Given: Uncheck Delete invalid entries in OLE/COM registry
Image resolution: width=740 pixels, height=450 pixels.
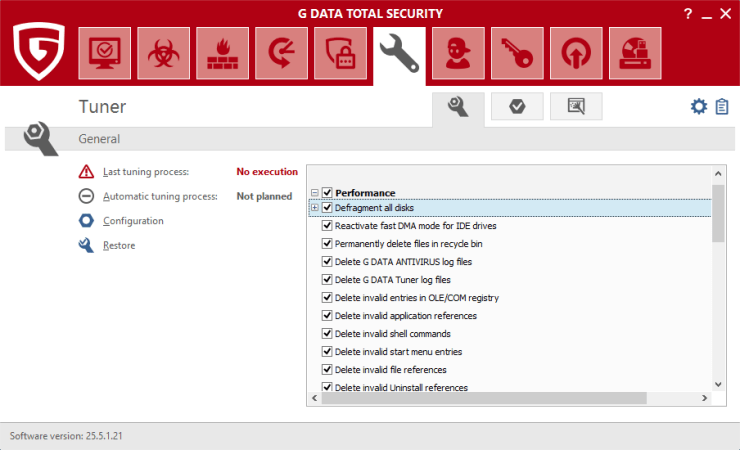Looking at the screenshot, I should pos(327,297).
